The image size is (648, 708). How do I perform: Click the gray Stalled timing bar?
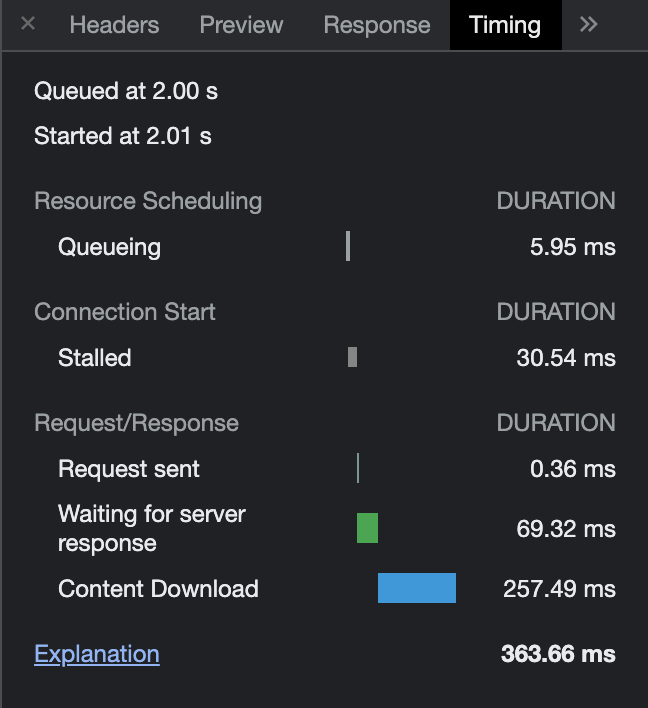click(352, 357)
